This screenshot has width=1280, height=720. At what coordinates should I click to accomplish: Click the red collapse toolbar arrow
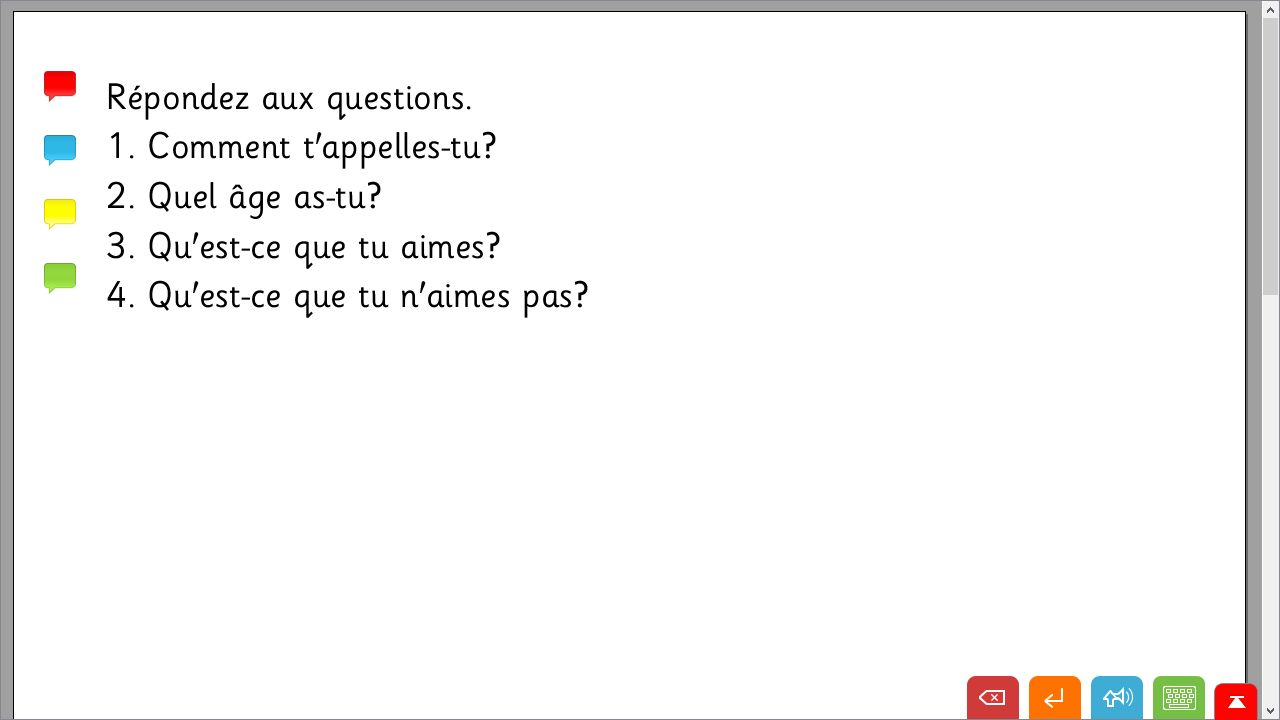coord(1236,702)
